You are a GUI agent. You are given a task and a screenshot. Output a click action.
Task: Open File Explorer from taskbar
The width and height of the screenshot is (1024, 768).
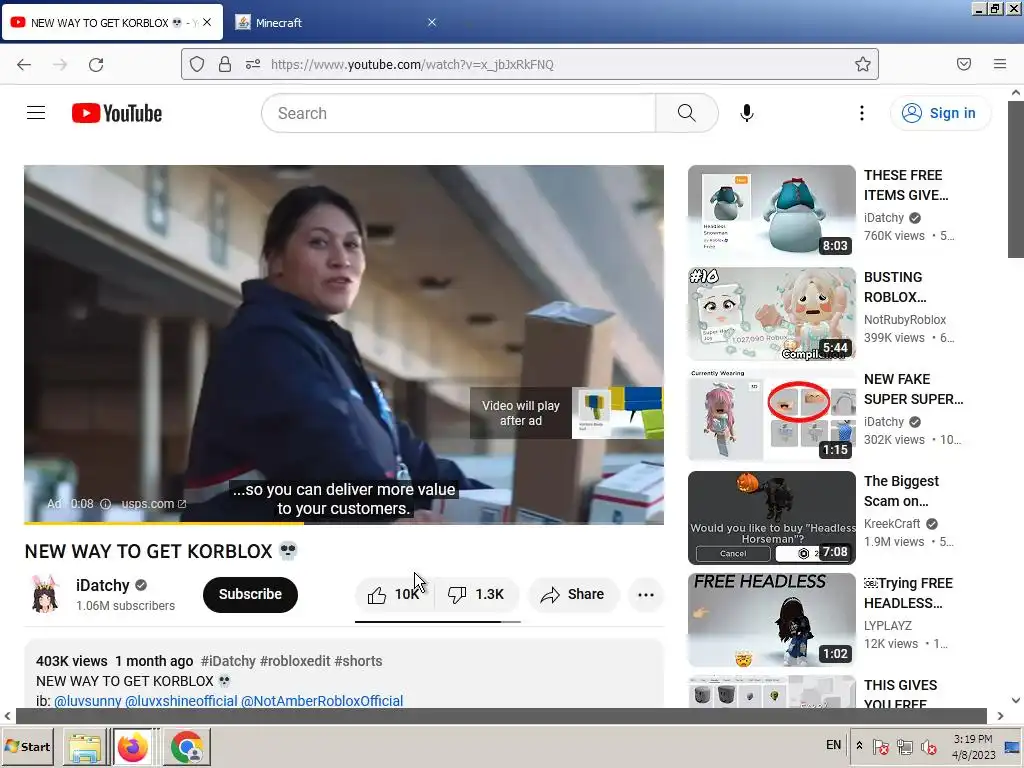pyautogui.click(x=86, y=747)
